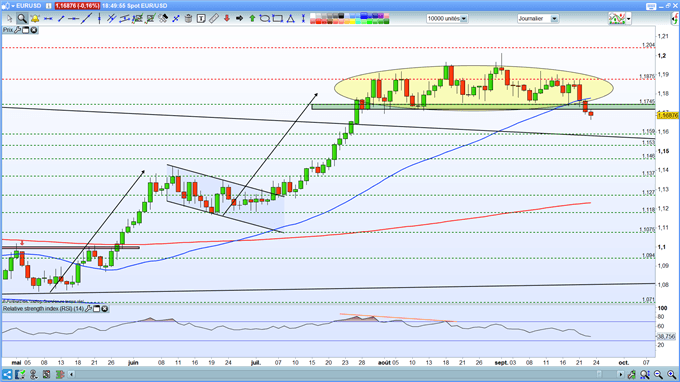Select the Fibonacci retracement tool
Screen dimensions: 680x382
coord(137,19)
